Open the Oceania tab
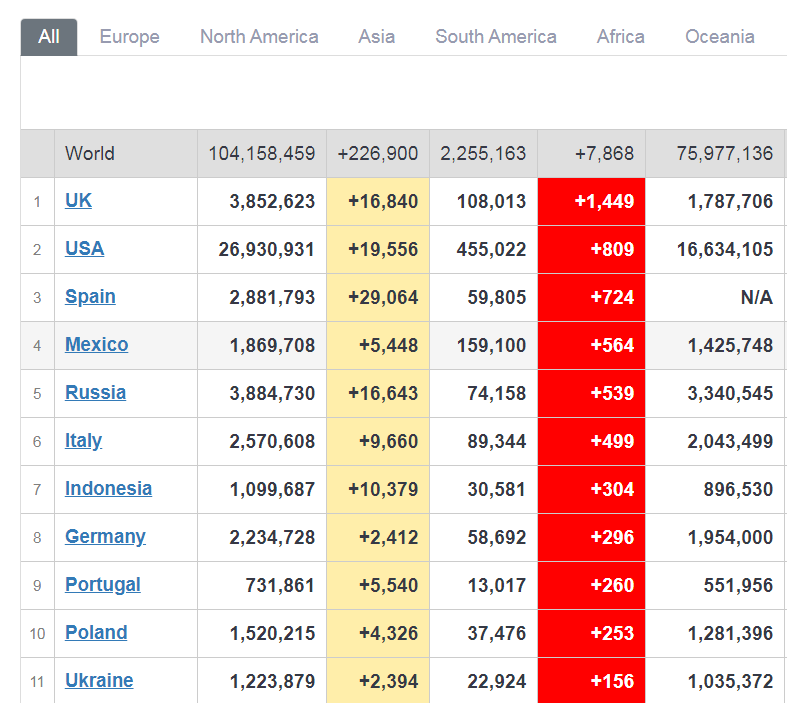 719,37
